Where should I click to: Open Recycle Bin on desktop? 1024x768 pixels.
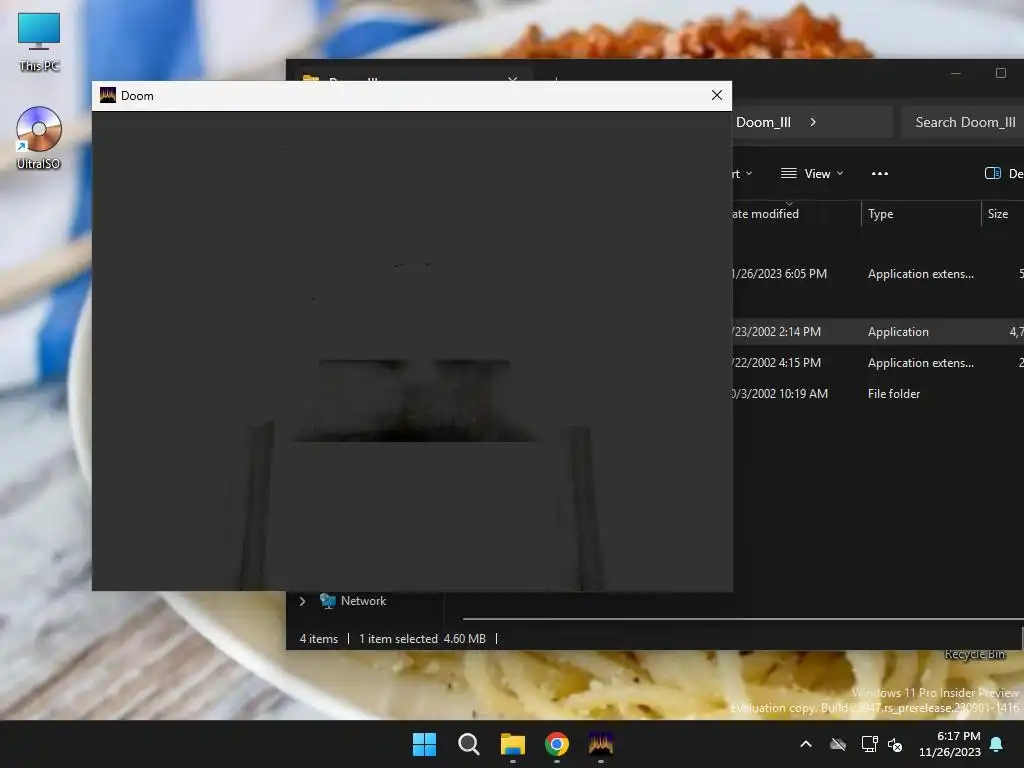[x=975, y=654]
